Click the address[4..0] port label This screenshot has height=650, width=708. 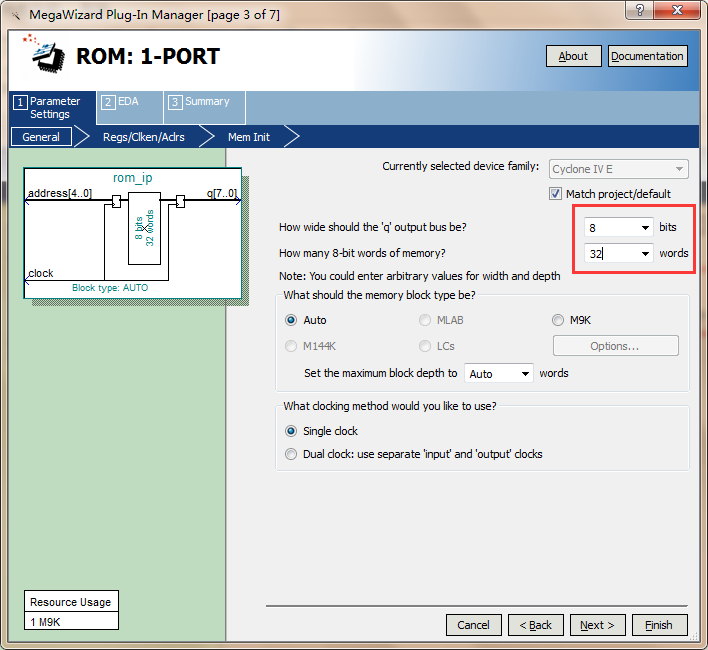(x=60, y=193)
